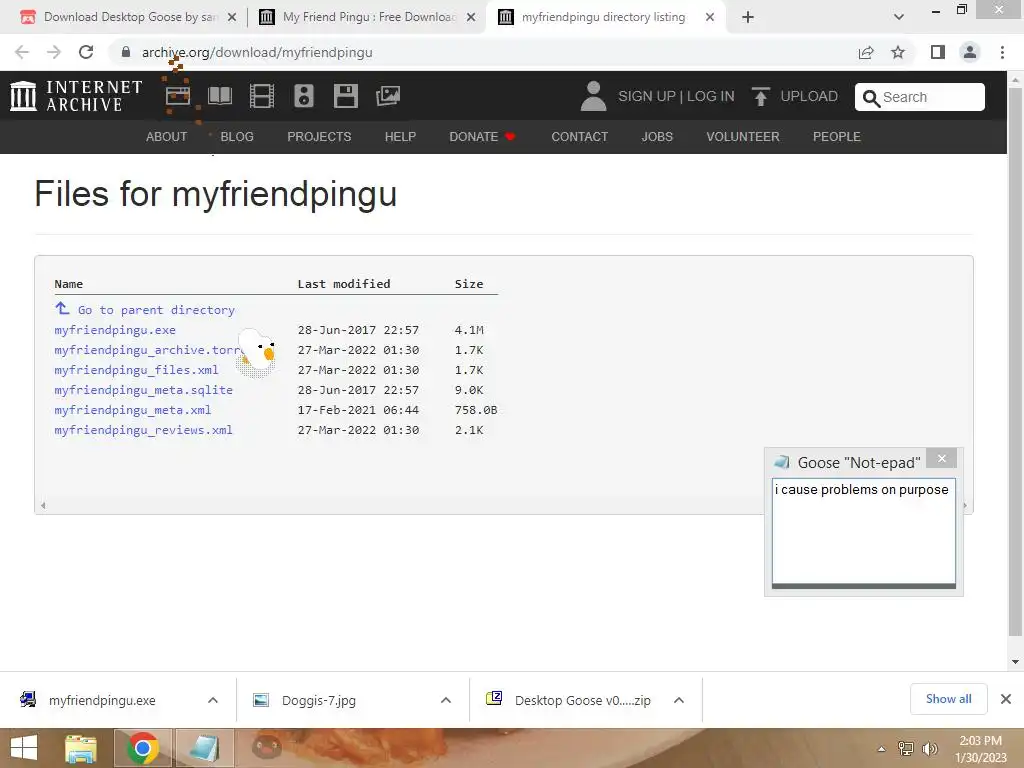The height and width of the screenshot is (768, 1024).
Task: Open the DONATE menu item
Action: point(482,136)
